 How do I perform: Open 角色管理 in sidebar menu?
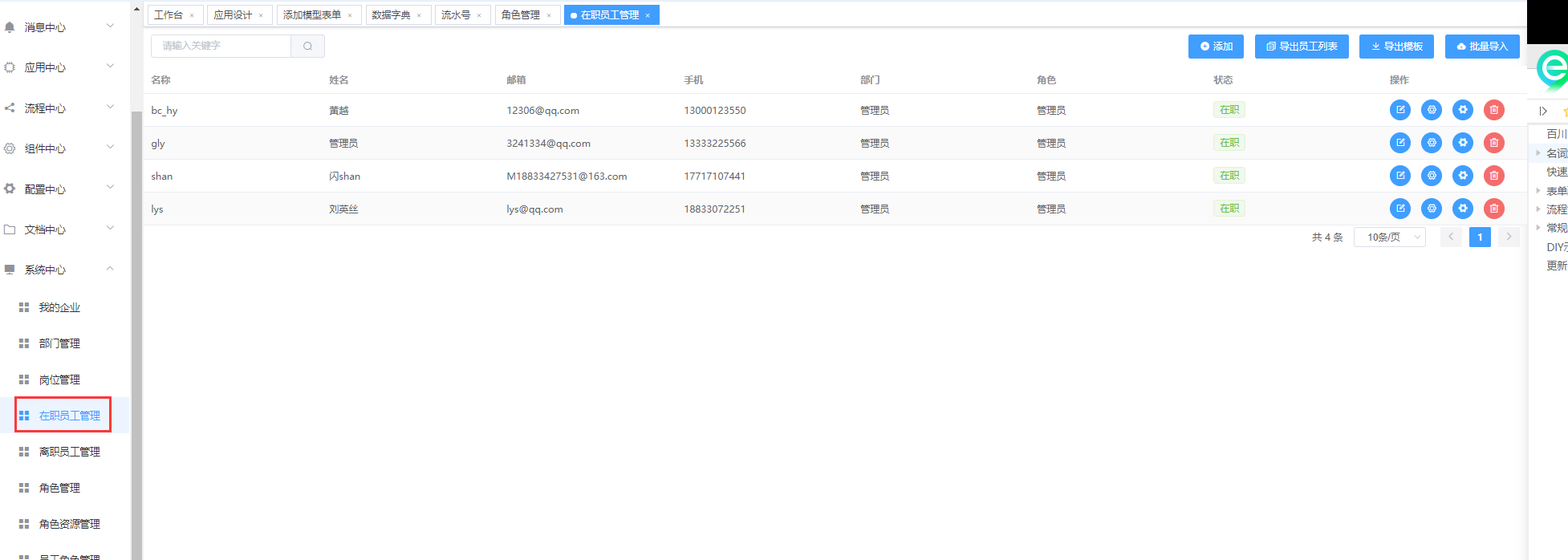(59, 488)
